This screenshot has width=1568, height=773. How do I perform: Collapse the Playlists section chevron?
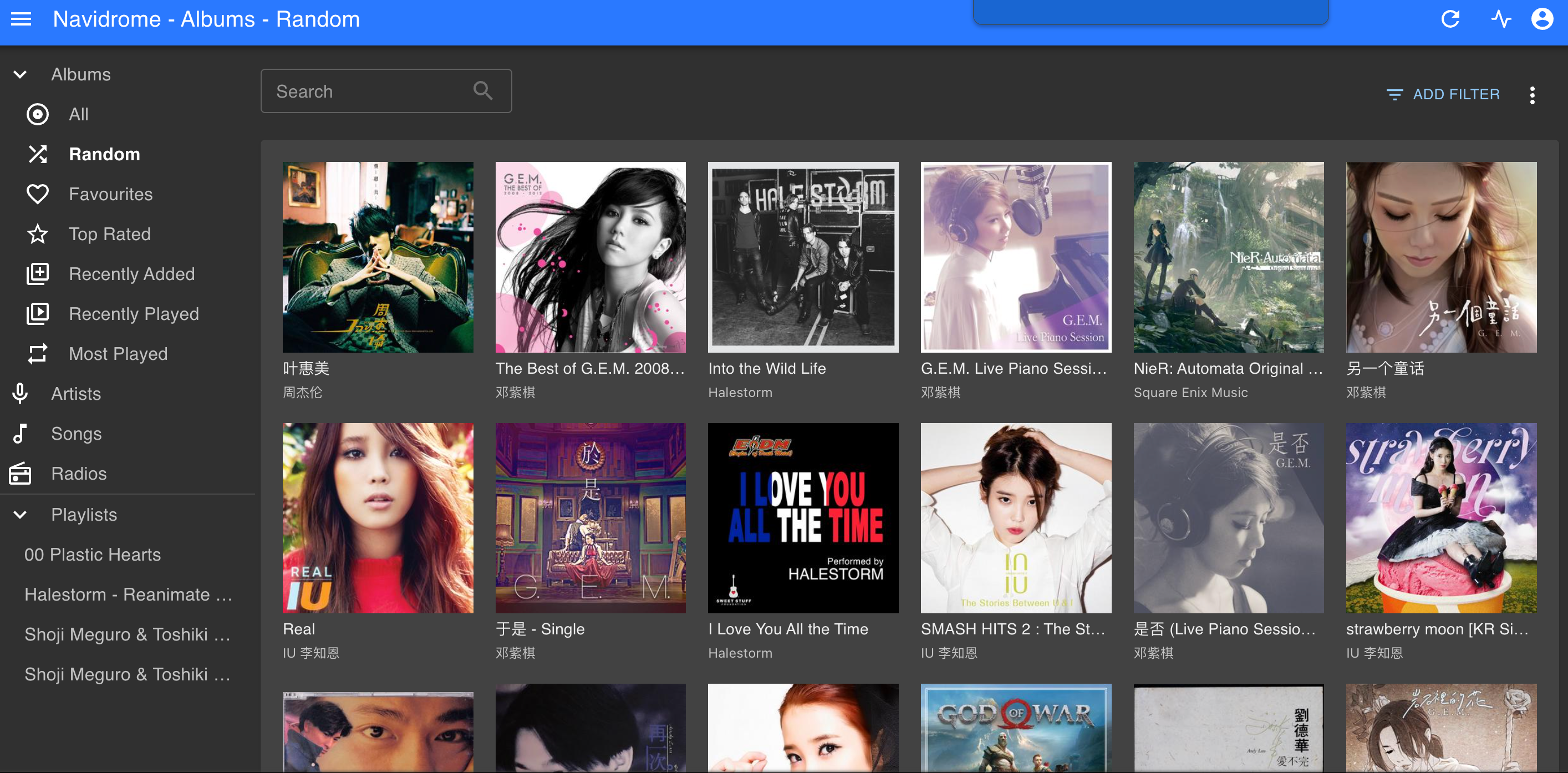(20, 515)
